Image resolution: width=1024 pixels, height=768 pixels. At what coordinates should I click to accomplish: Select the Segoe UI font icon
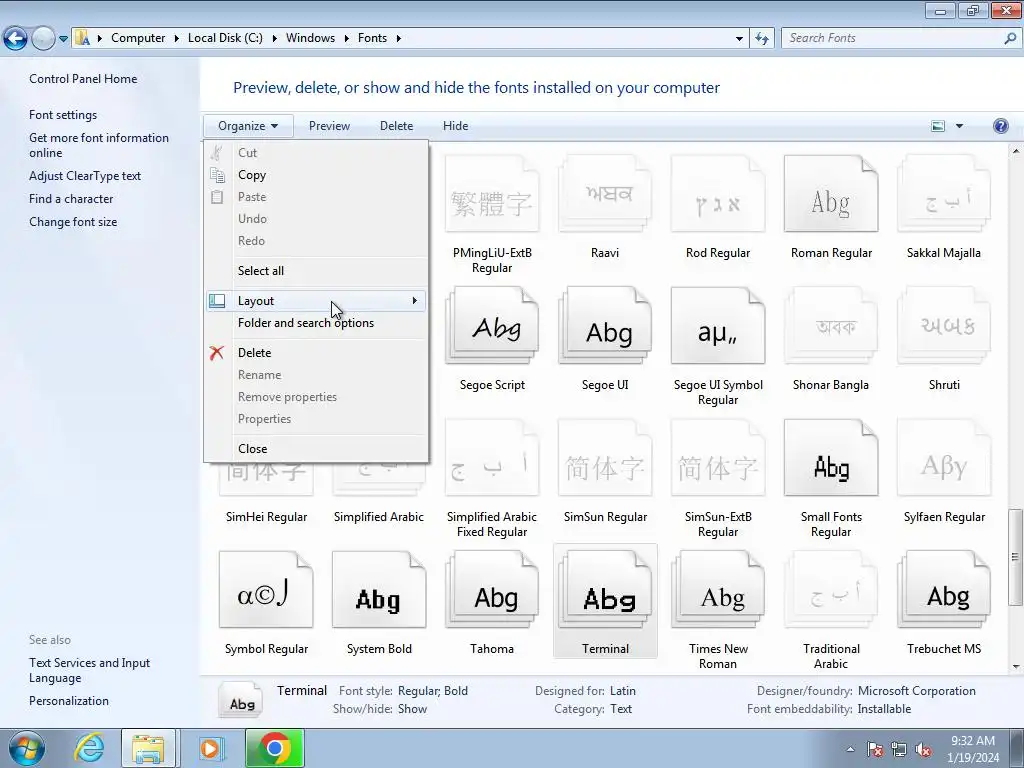tap(605, 326)
